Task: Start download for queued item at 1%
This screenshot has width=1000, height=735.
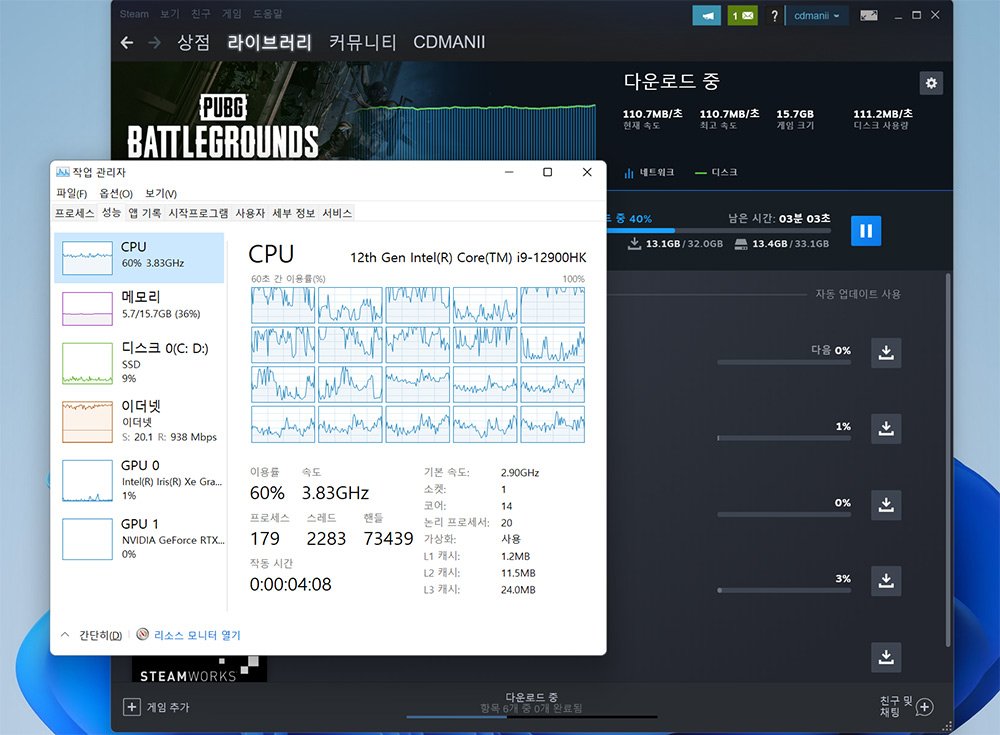Action: (x=886, y=429)
